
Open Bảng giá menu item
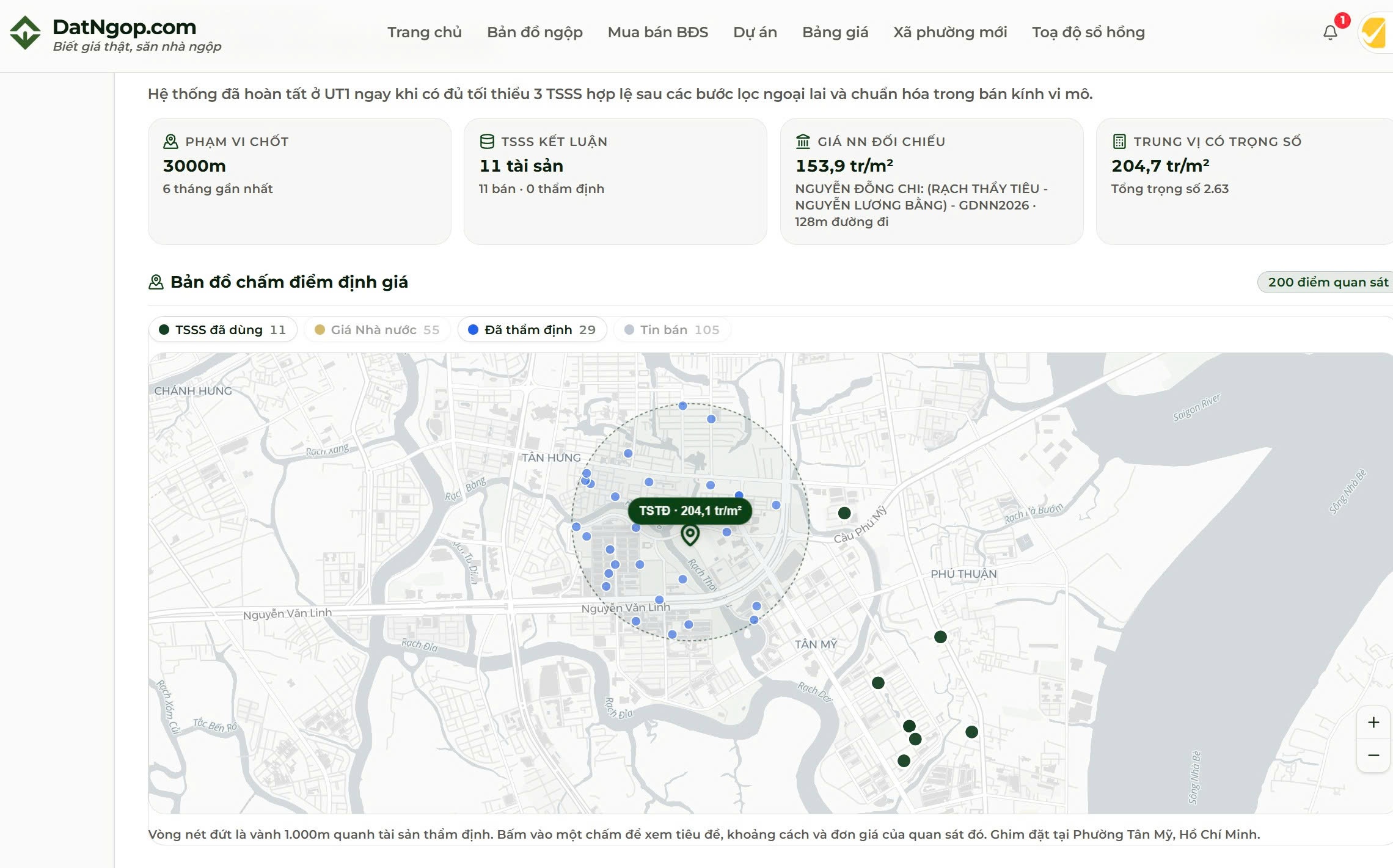835,32
